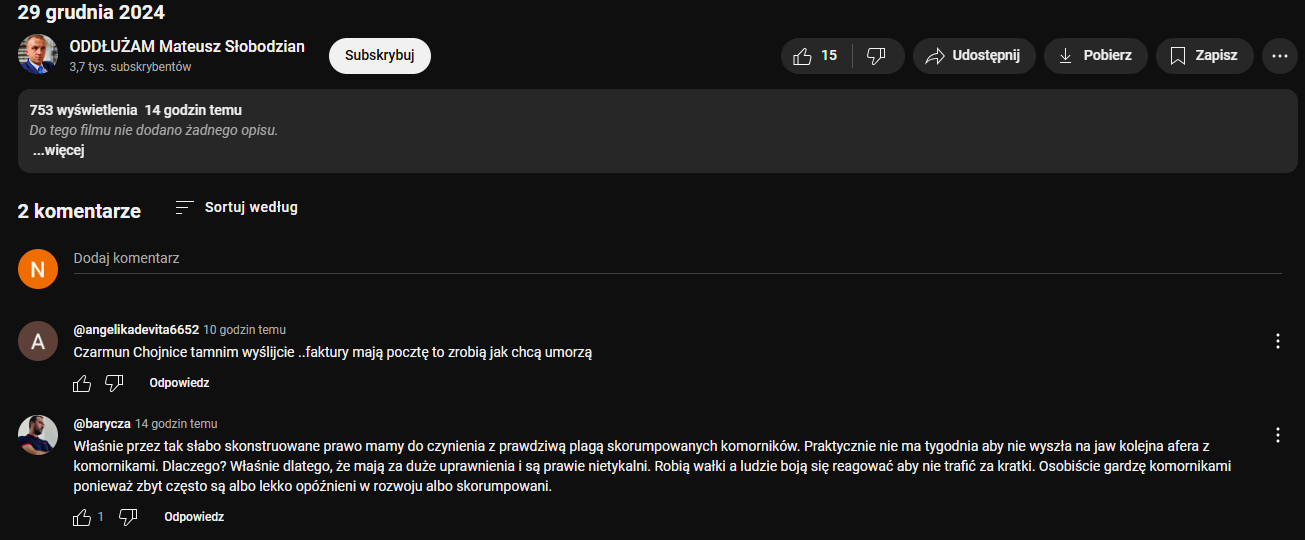
Task: Click the Udostępnij share button
Action: tap(973, 56)
